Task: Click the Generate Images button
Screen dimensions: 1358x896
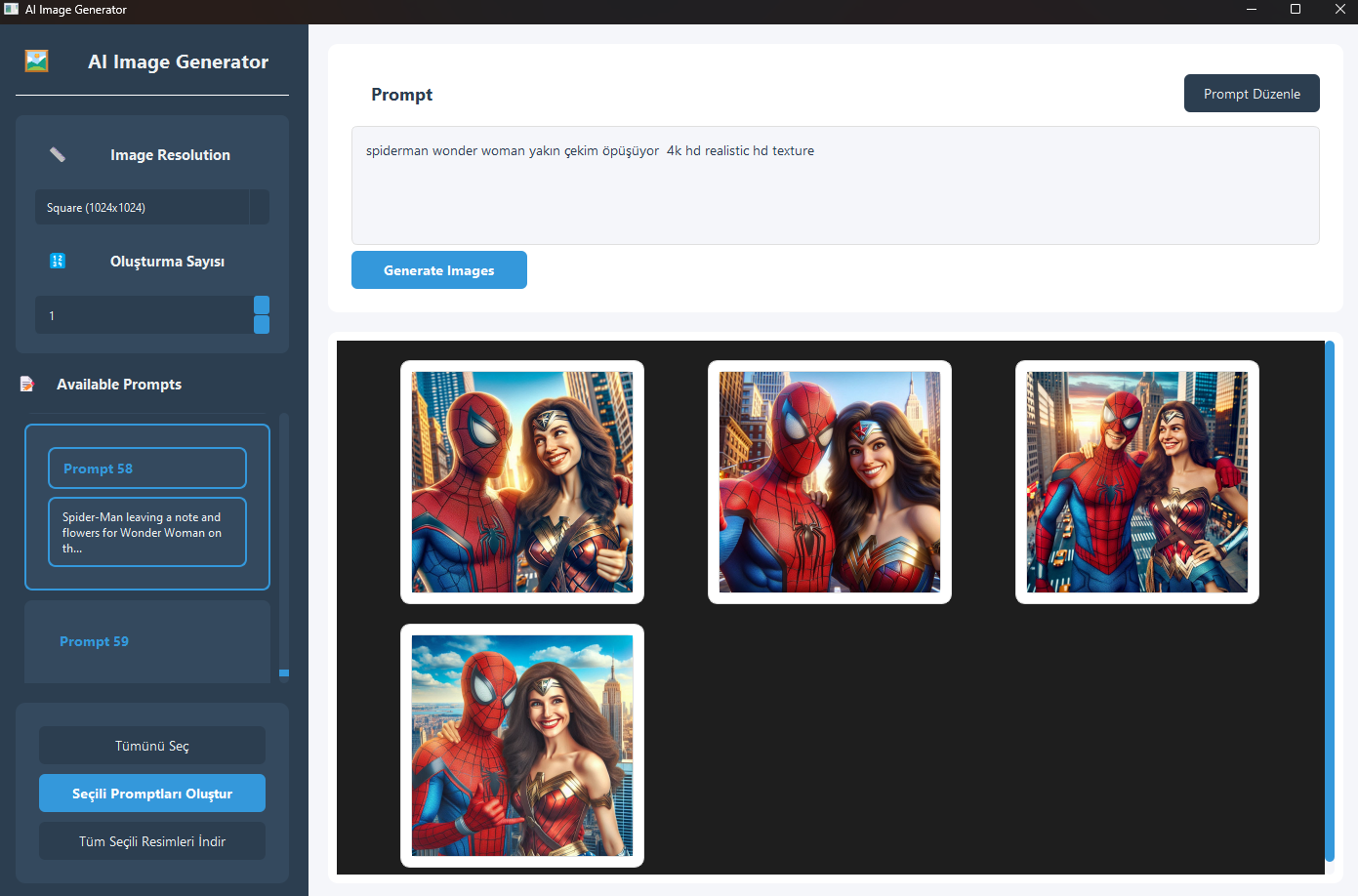Action: [439, 270]
